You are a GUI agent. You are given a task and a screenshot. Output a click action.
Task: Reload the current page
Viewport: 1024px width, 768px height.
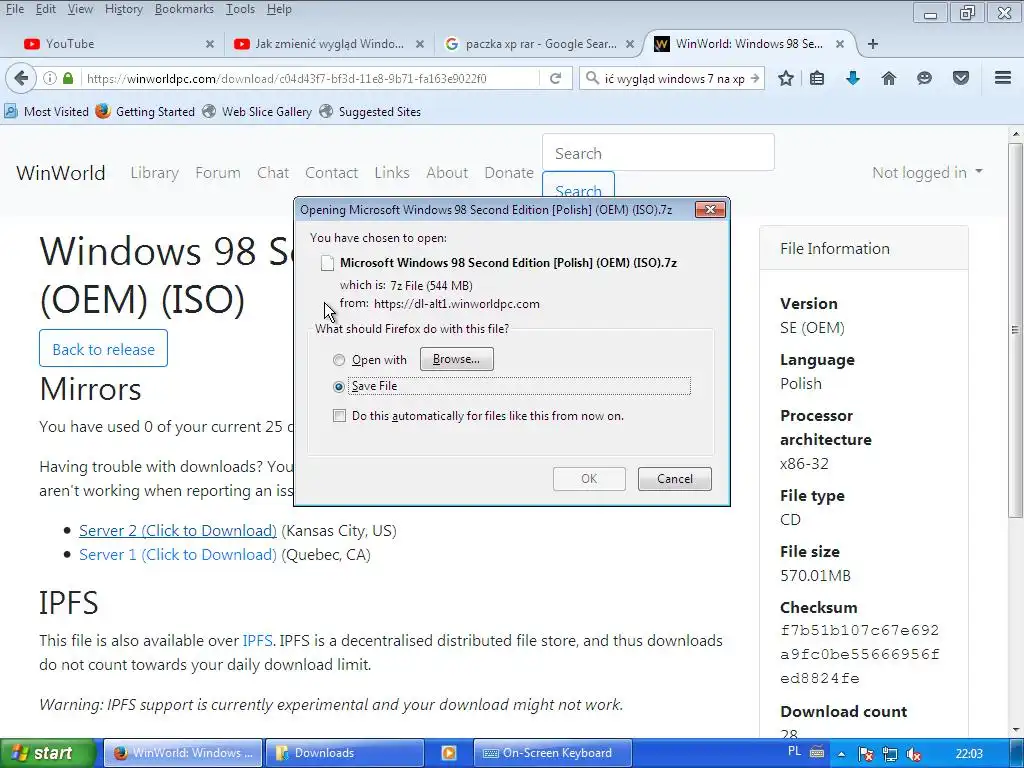[555, 78]
